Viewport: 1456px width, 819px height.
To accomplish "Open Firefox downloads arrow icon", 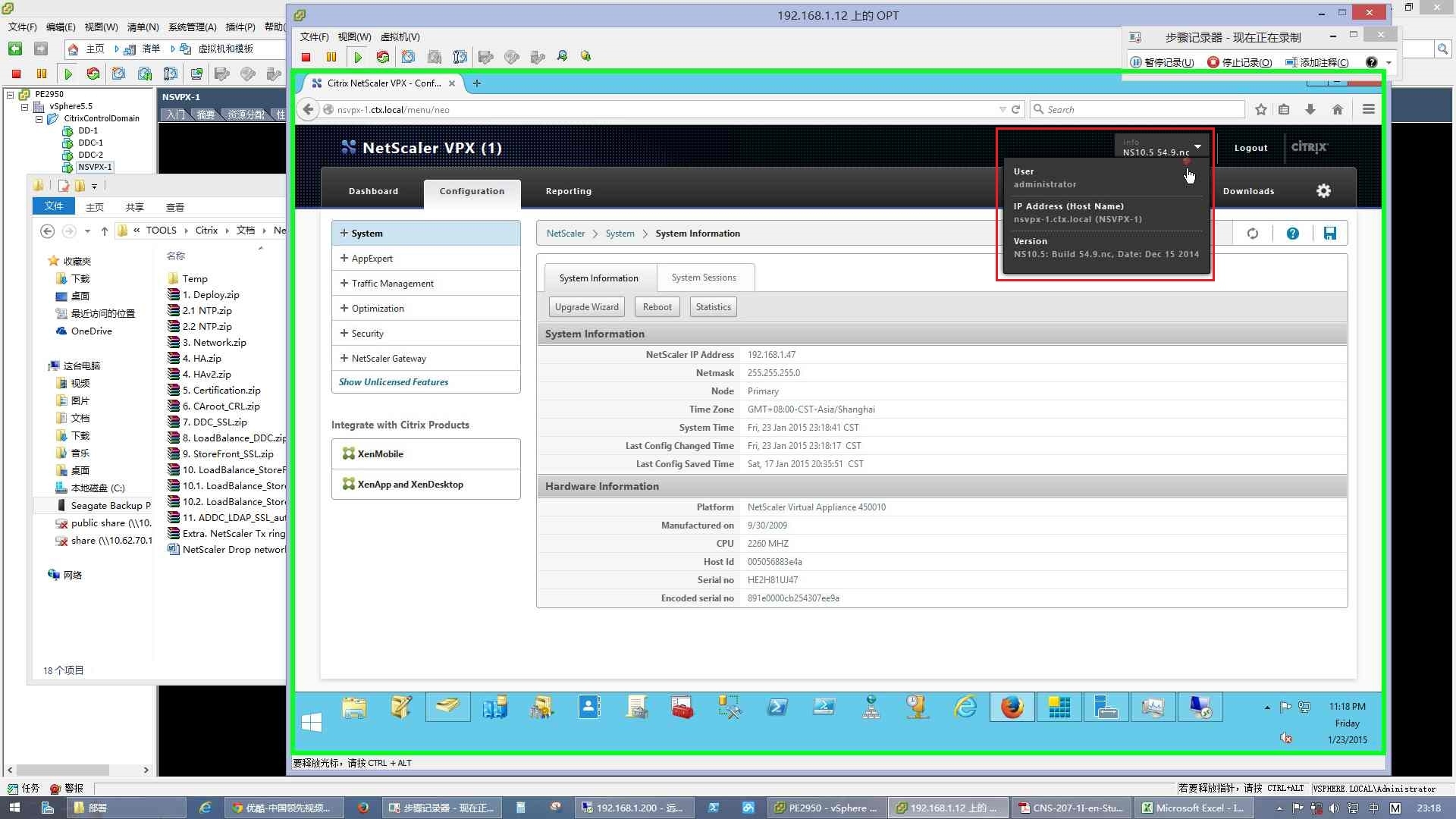I will (1310, 109).
